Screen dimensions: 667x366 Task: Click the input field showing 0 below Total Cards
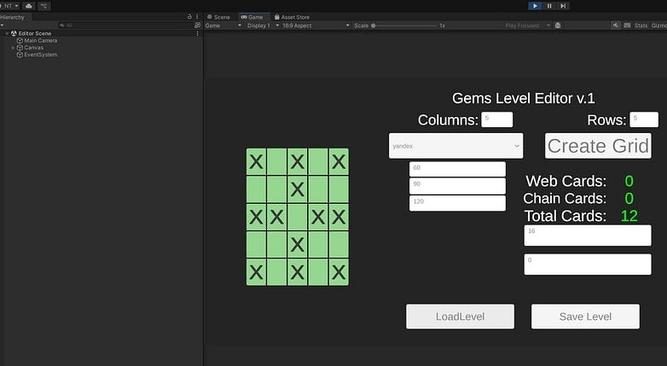pos(587,264)
